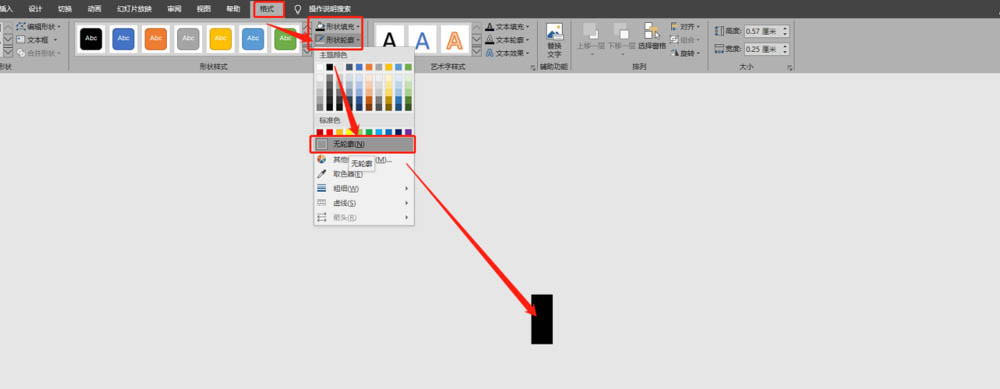This screenshot has width=1000, height=389.
Task: Apply the blue A WordArt style
Action: pos(422,40)
